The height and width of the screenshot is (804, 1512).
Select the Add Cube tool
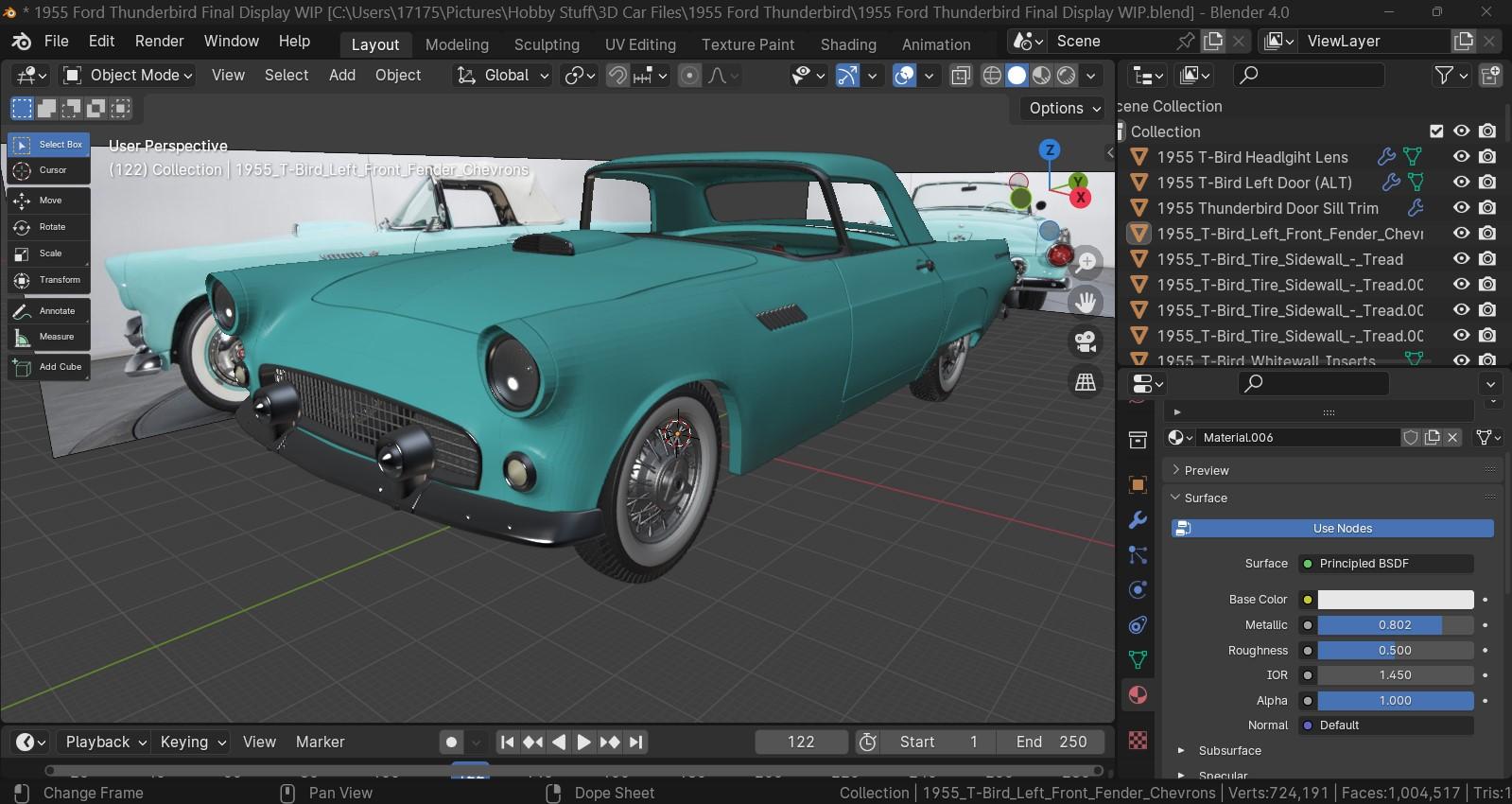pyautogui.click(x=49, y=367)
